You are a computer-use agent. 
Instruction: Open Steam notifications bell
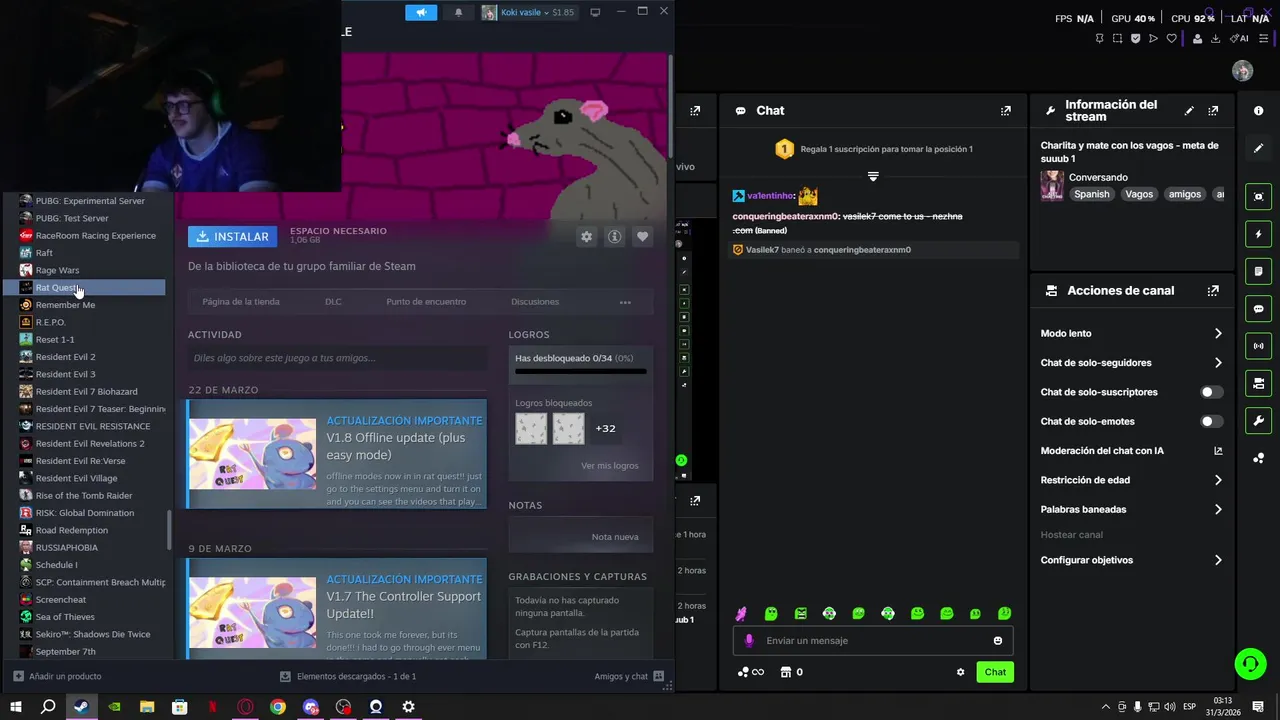458,12
